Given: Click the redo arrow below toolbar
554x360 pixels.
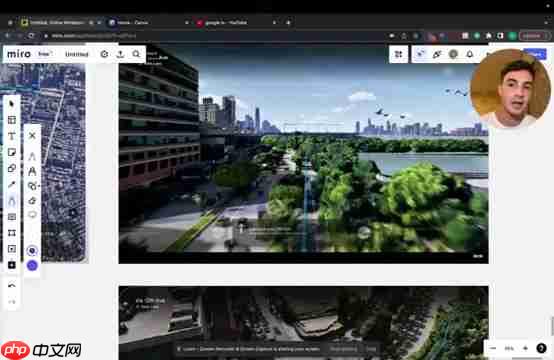Looking at the screenshot, I should [12, 302].
